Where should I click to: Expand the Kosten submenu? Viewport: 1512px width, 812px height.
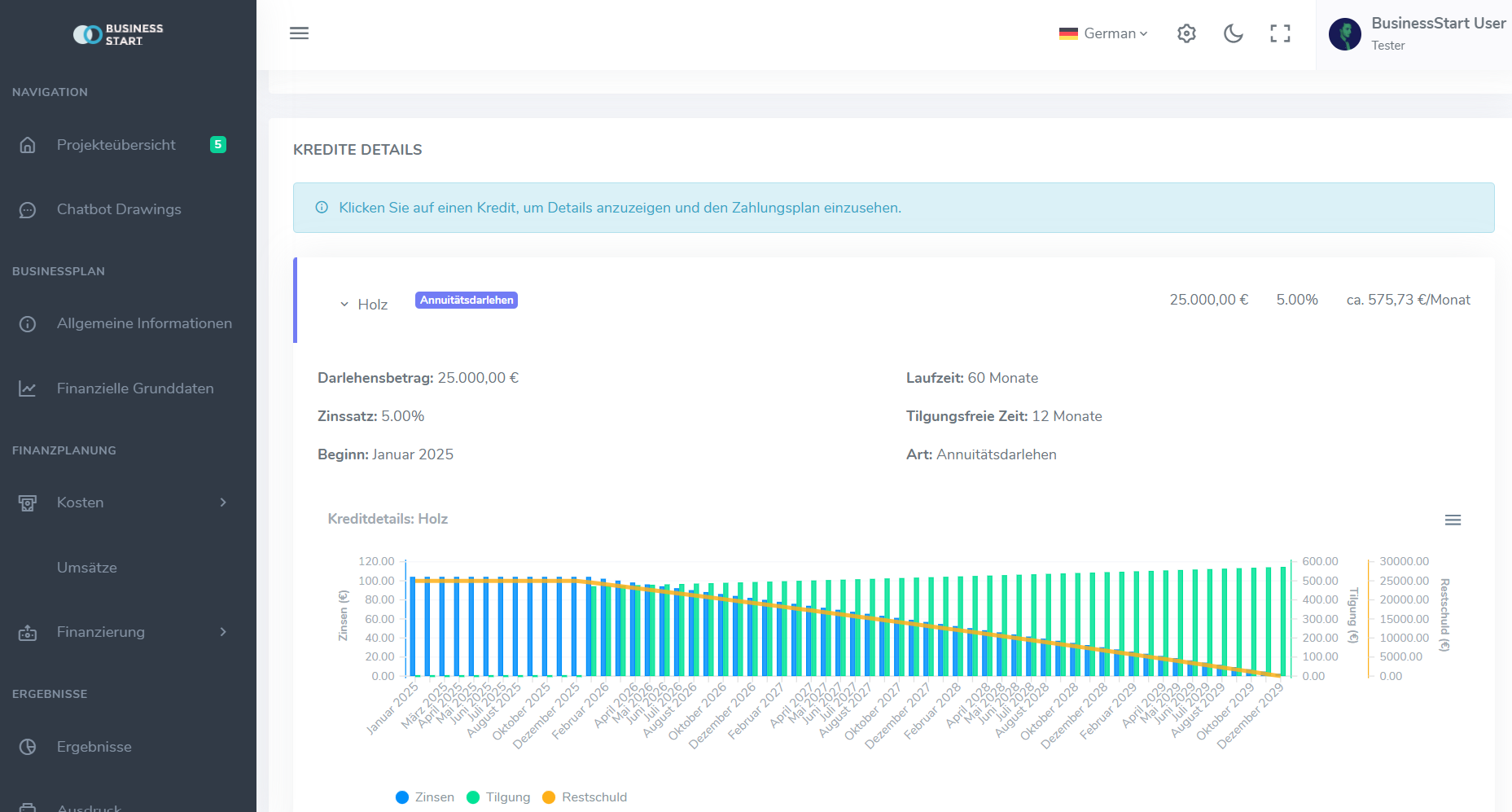122,503
